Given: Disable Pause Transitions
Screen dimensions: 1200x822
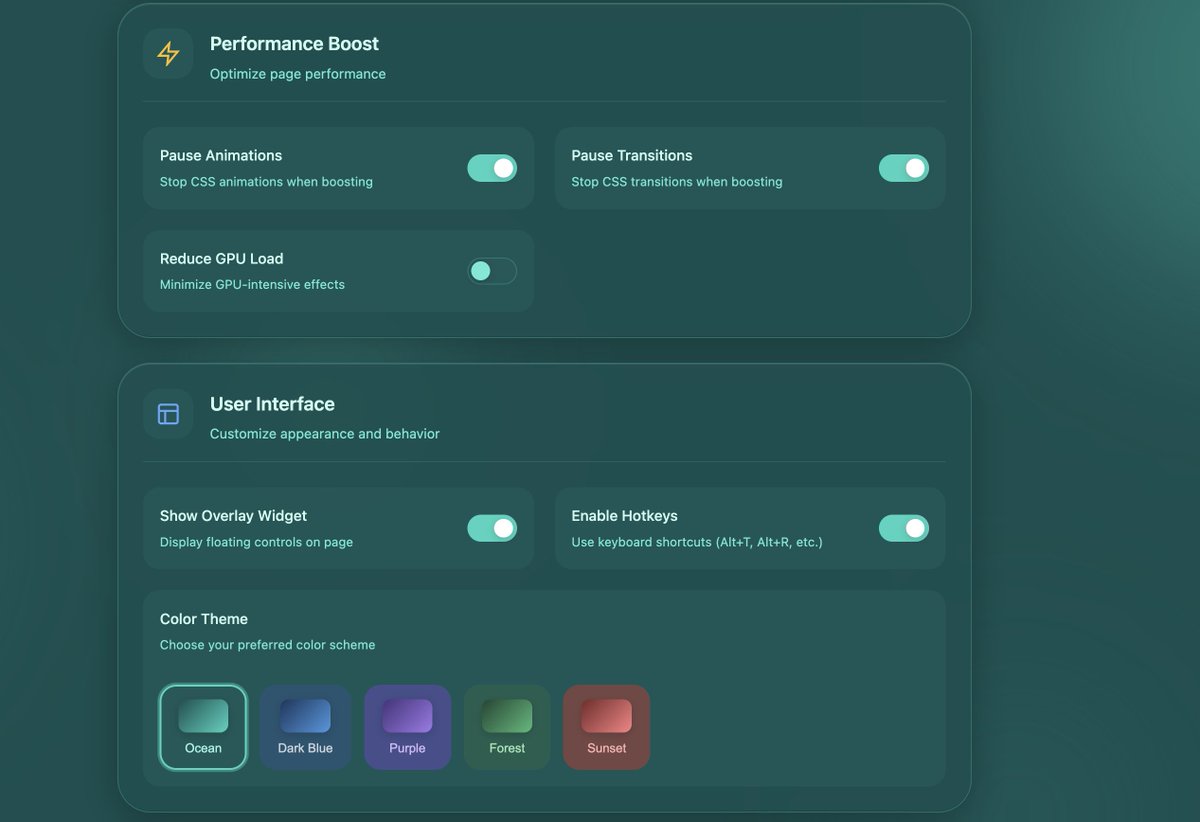Looking at the screenshot, I should (x=903, y=168).
